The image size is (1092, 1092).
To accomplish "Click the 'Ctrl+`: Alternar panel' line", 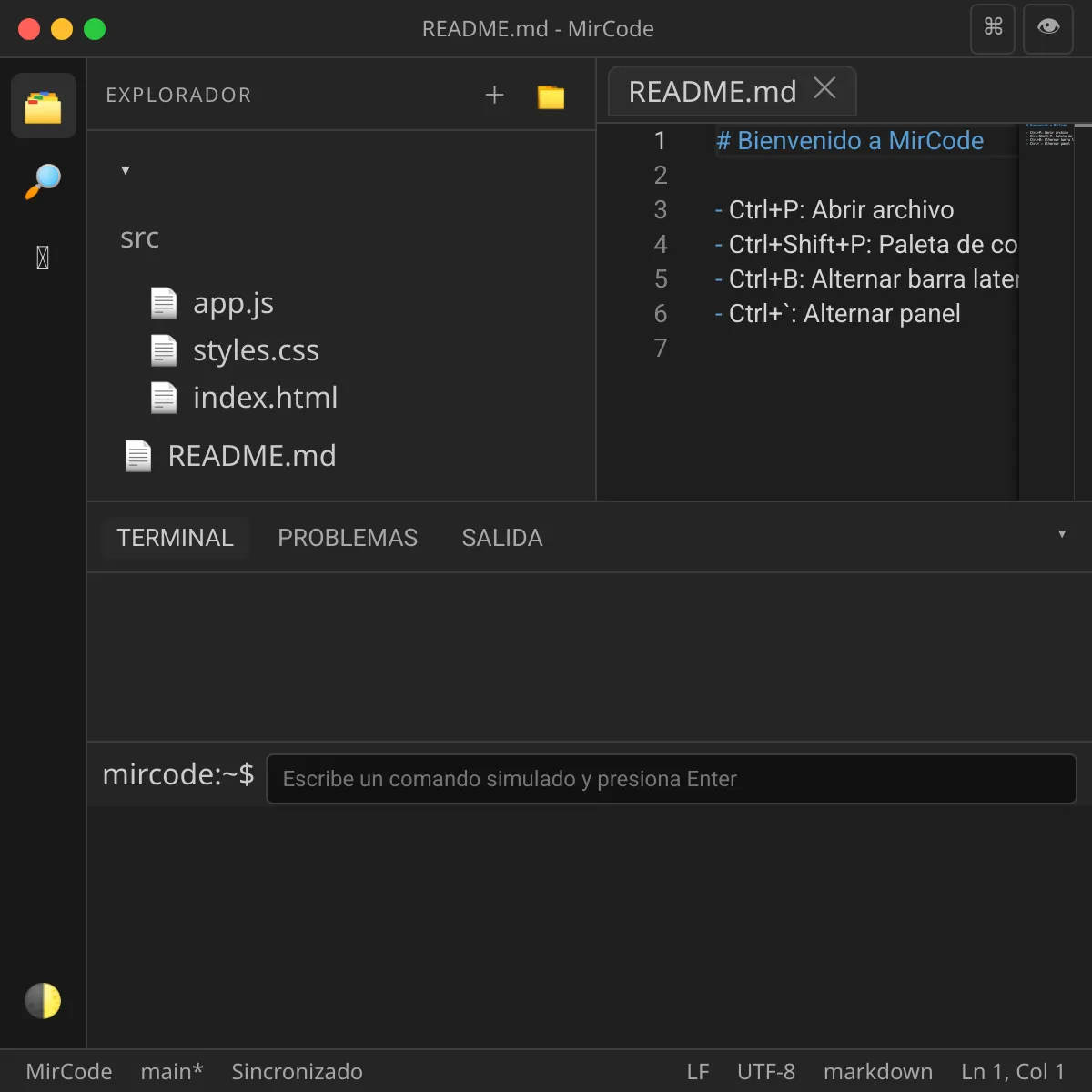I will point(837,314).
